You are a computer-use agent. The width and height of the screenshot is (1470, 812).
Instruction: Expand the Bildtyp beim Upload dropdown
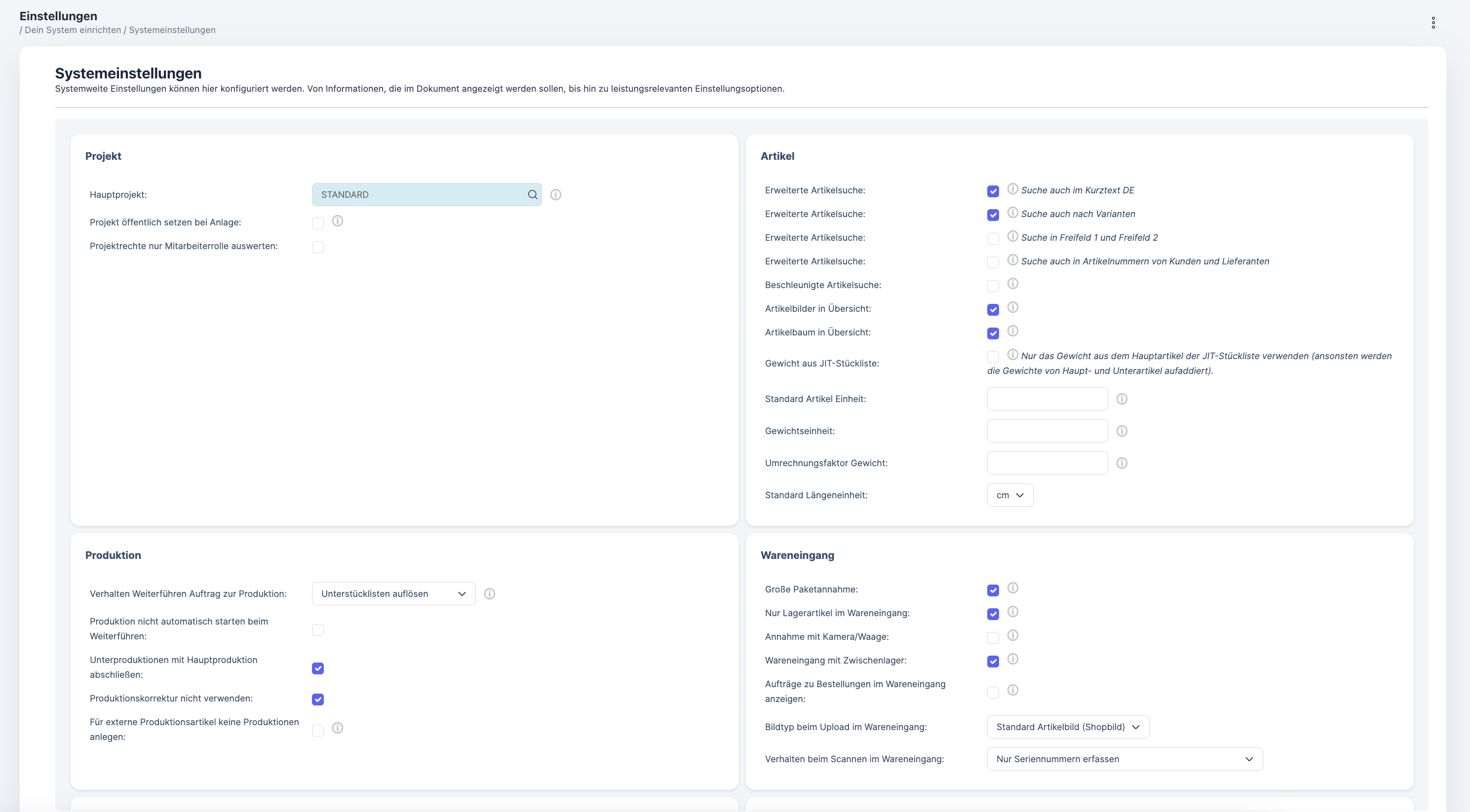1068,727
